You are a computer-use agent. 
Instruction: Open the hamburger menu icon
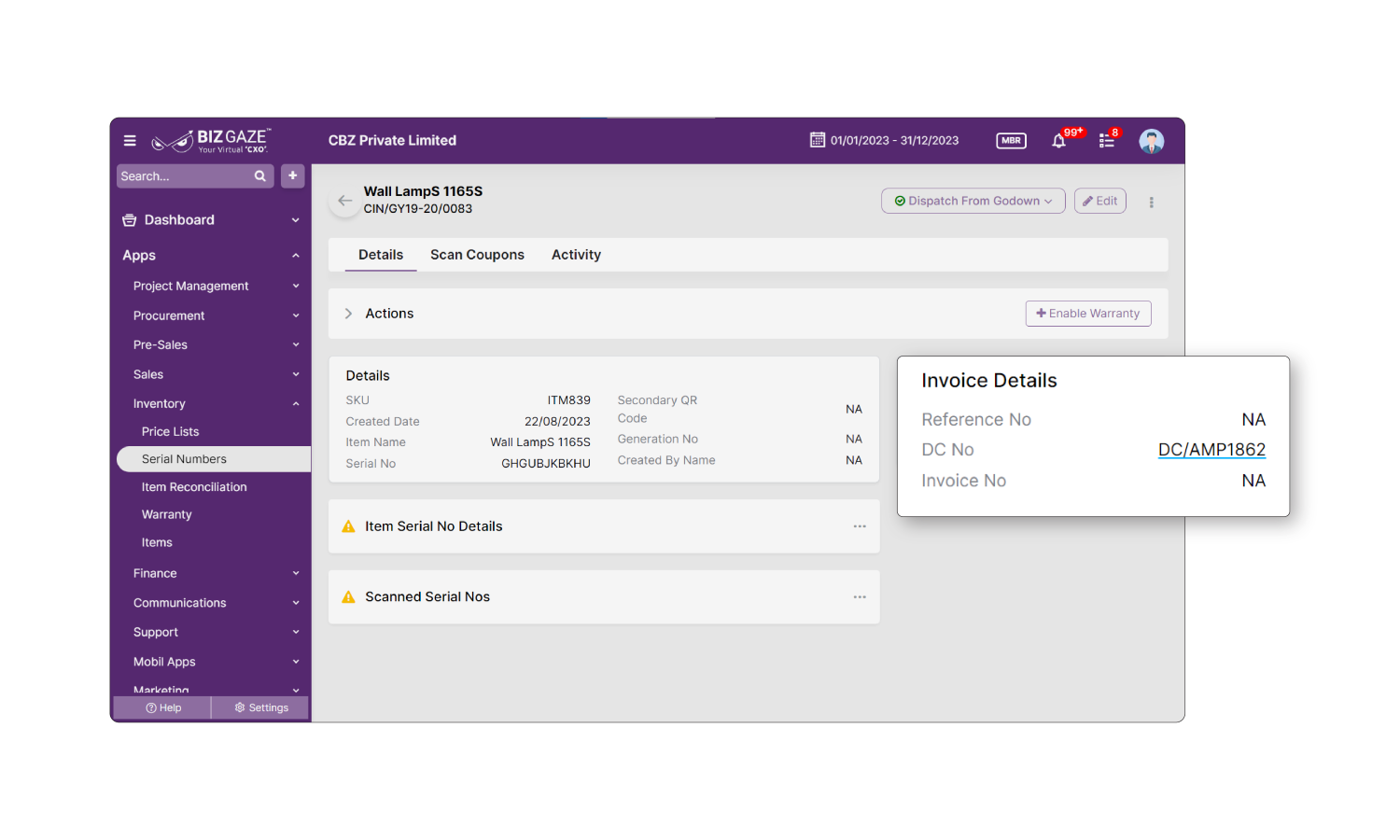[x=130, y=141]
